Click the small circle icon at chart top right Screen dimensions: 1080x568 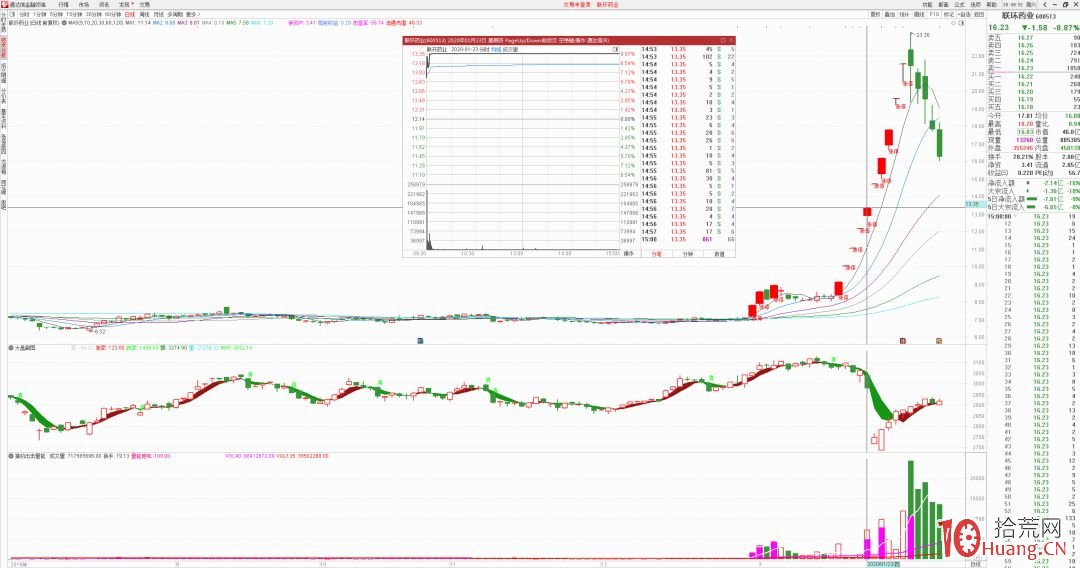[953, 23]
